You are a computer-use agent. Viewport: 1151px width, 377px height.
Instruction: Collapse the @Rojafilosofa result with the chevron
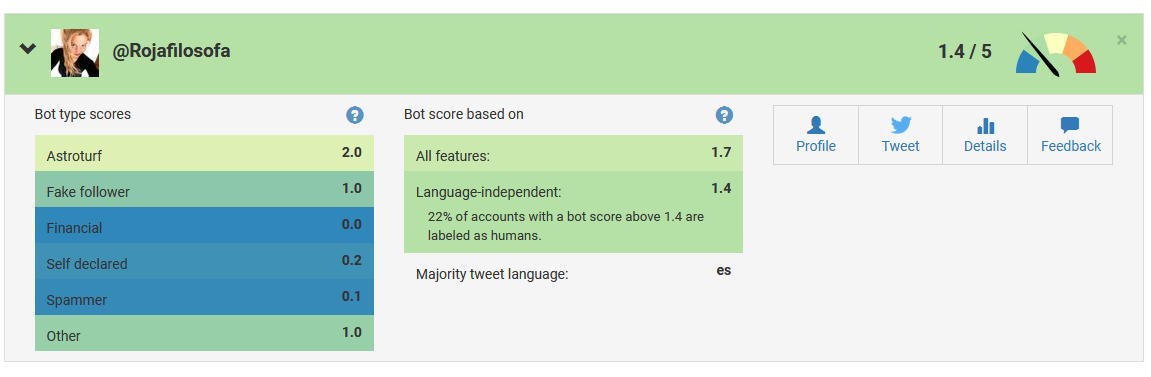pos(28,49)
